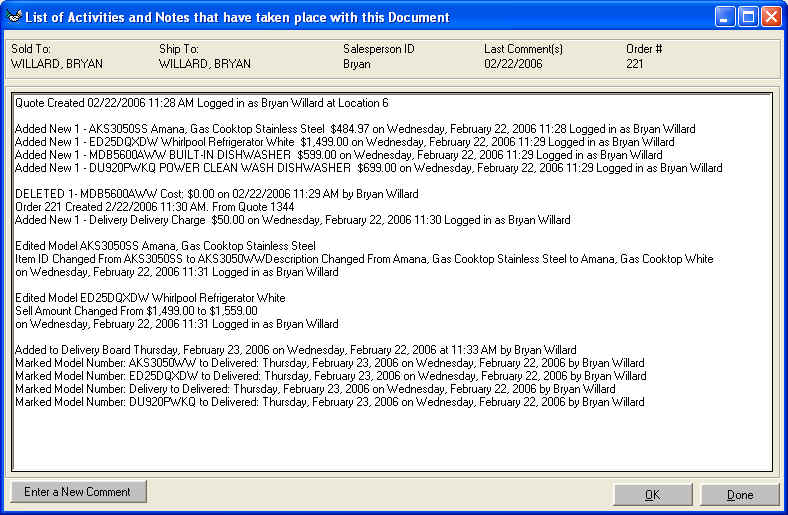Click the Order # value 221
The width and height of the screenshot is (788, 515).
coord(635,64)
